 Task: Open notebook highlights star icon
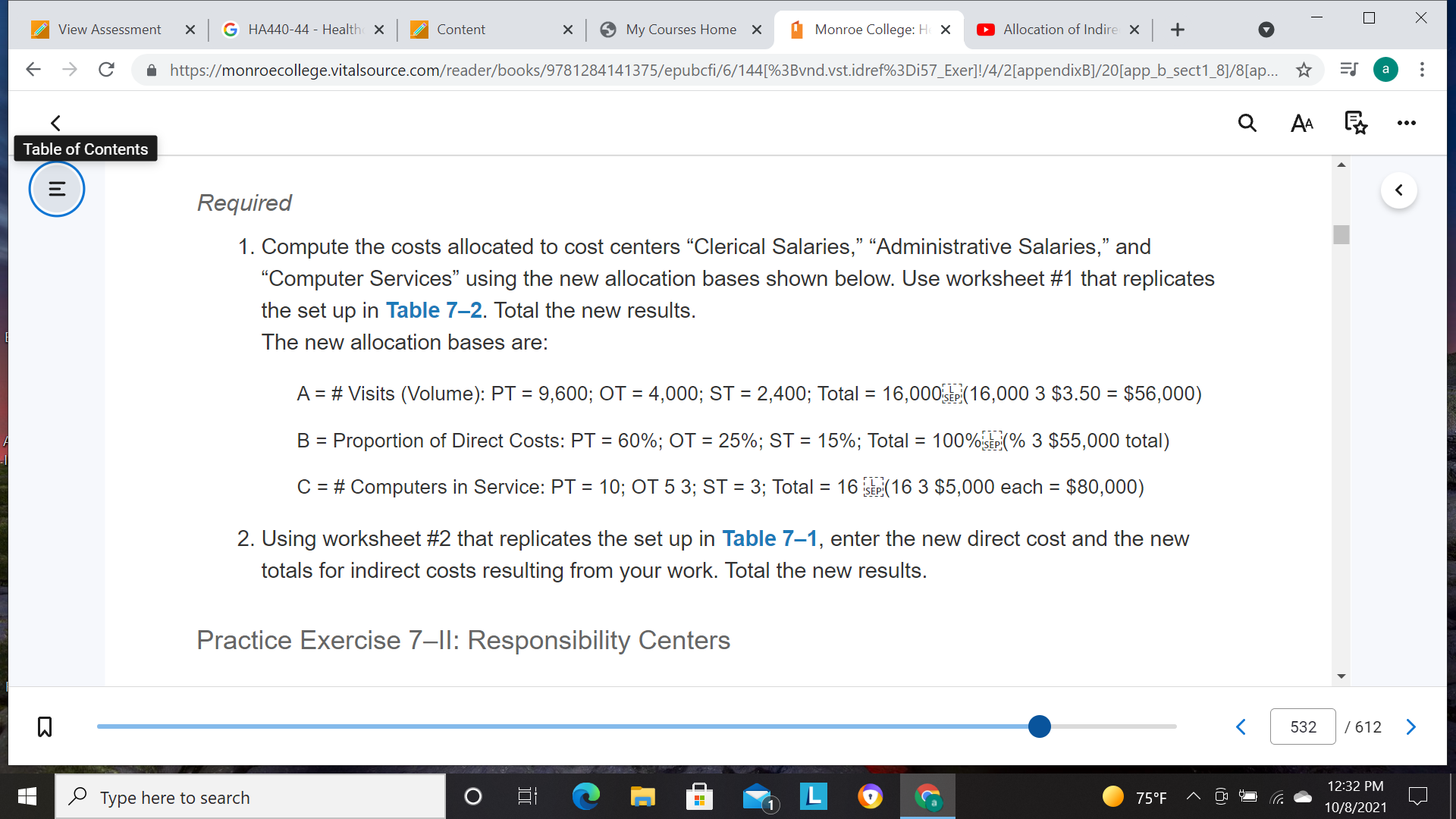pyautogui.click(x=1355, y=123)
